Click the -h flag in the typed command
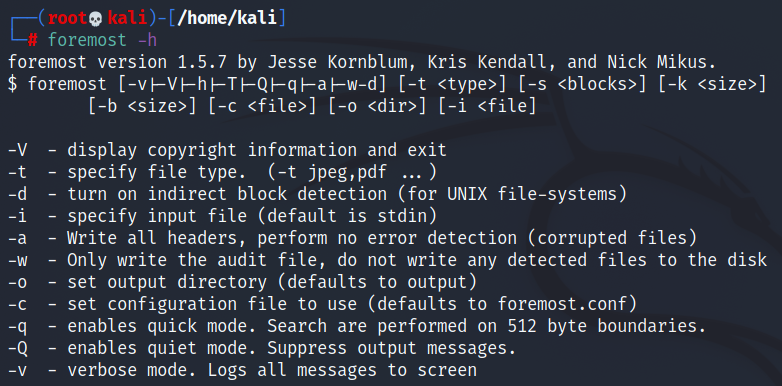 click(x=147, y=40)
